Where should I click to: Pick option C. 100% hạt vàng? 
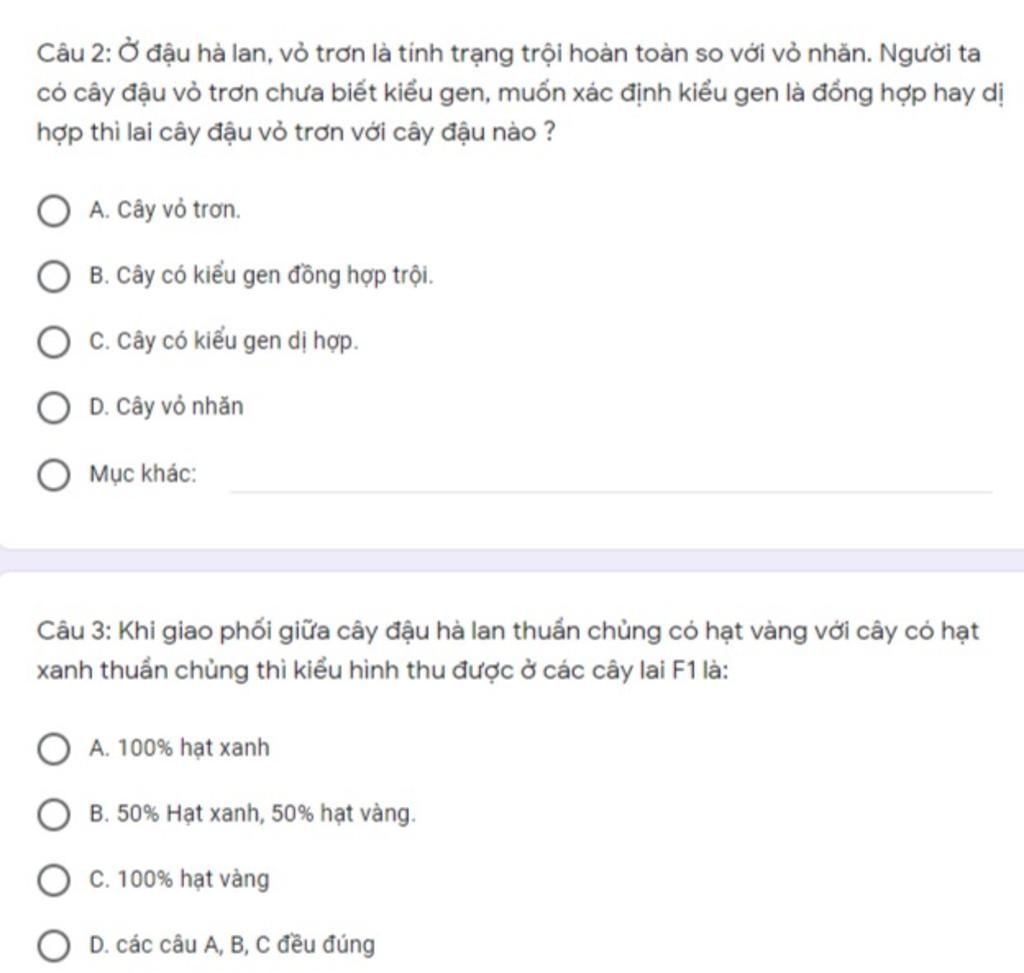(x=54, y=880)
